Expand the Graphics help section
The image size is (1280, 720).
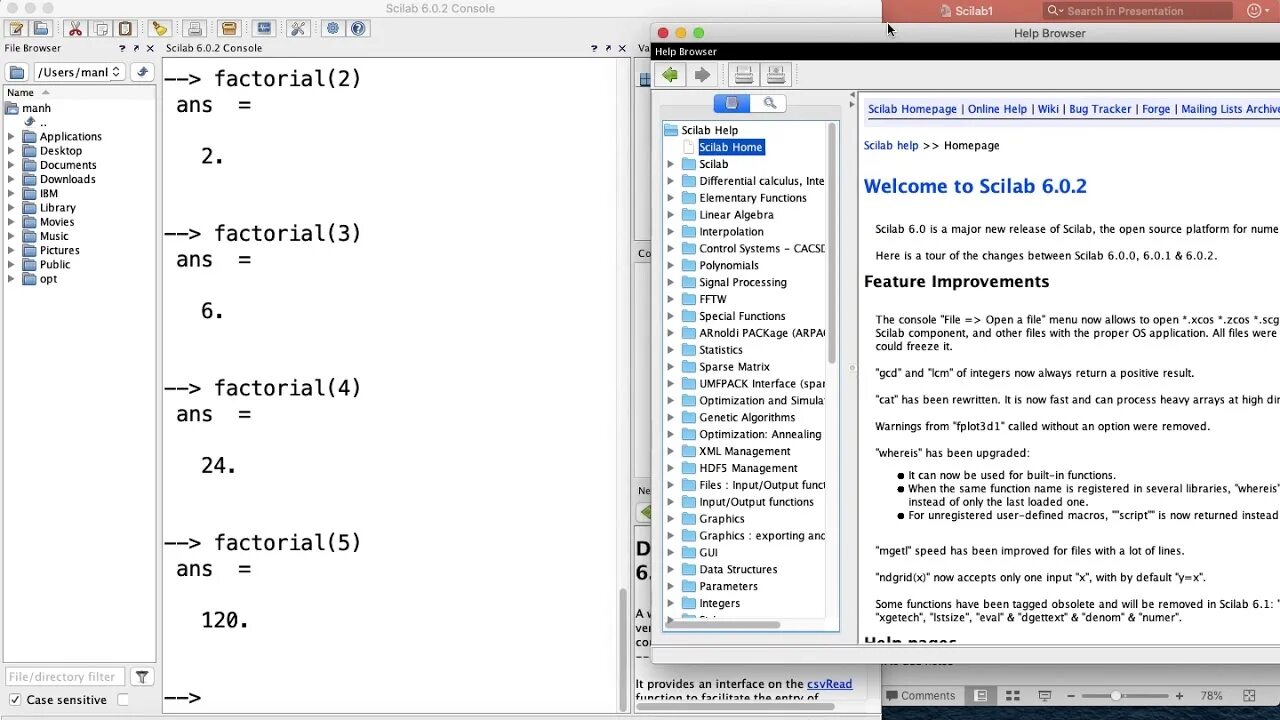tap(671, 519)
